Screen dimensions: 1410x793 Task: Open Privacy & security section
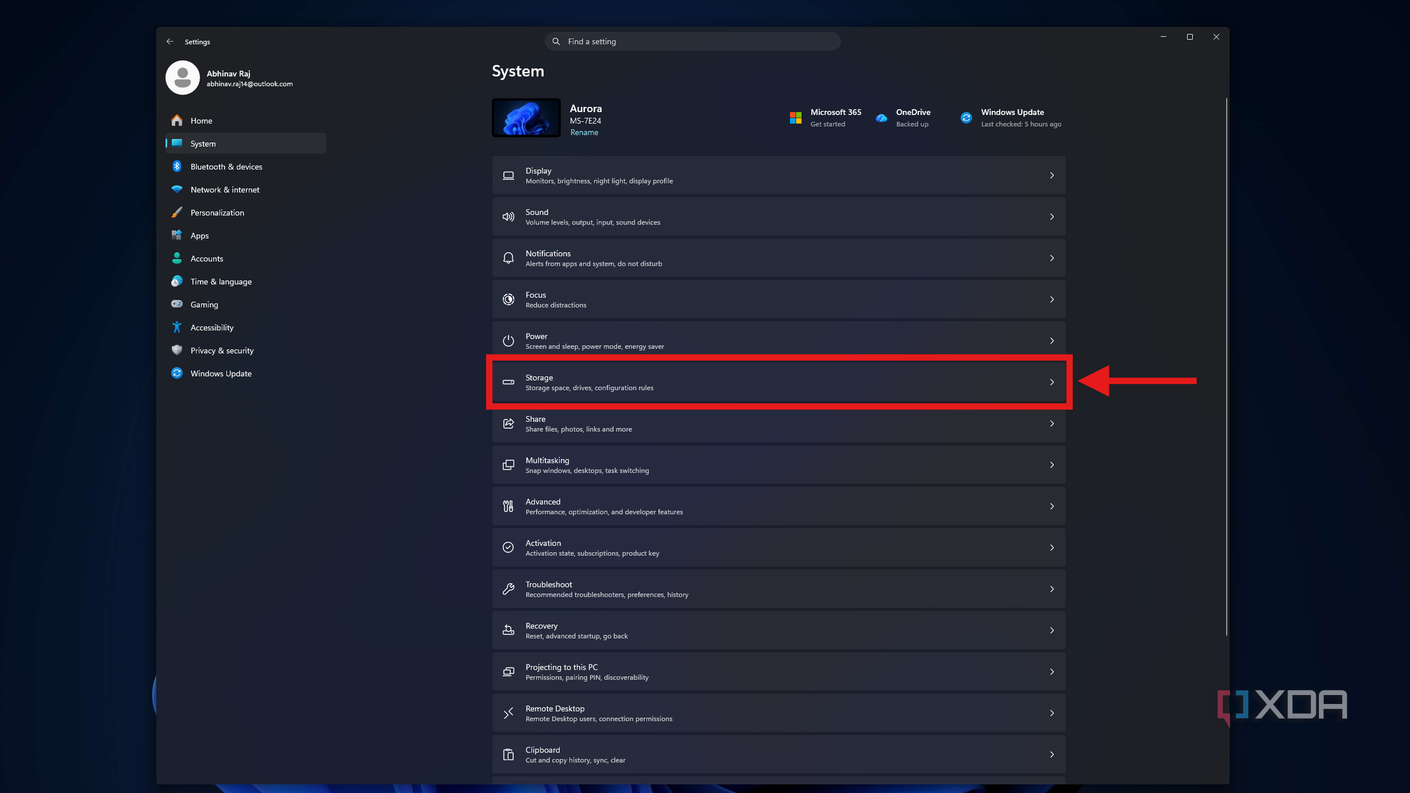click(x=246, y=351)
